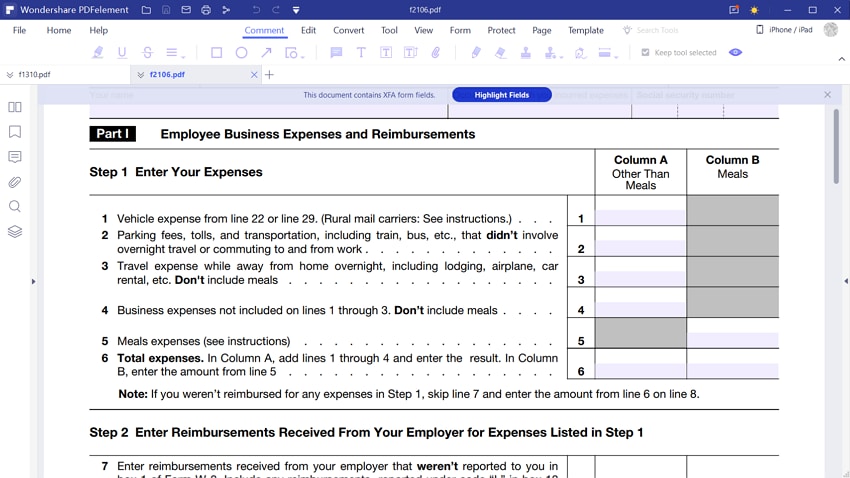Share the document from title bar

pos(226,10)
